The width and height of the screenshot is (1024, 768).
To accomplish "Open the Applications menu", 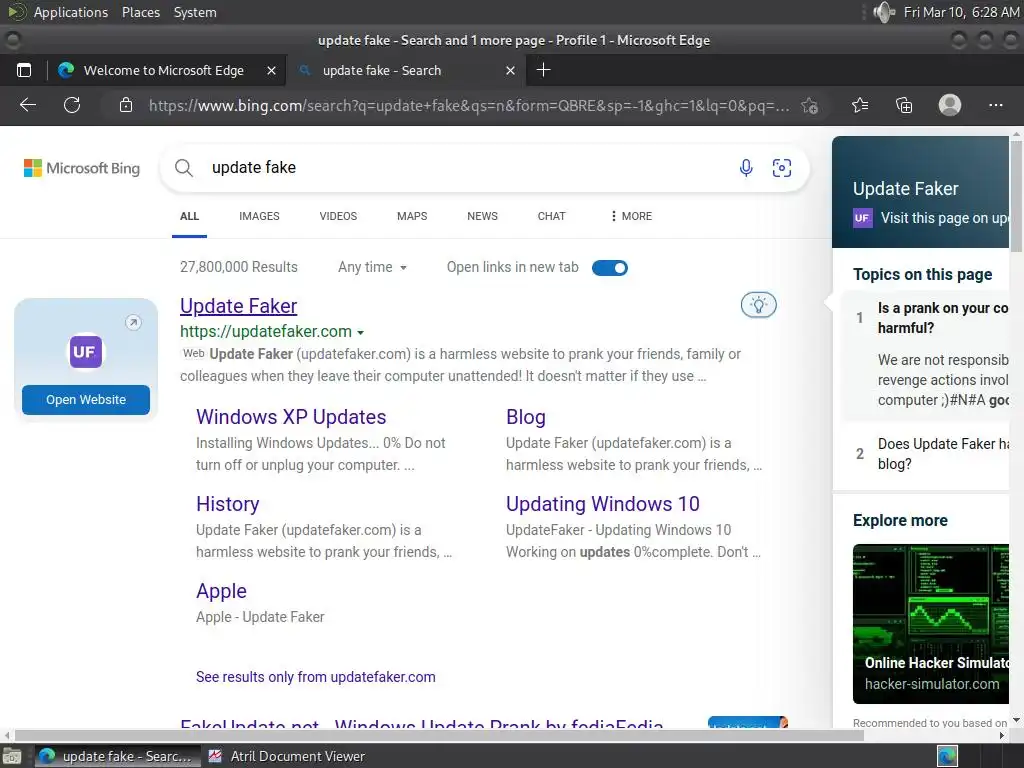I will (71, 12).
